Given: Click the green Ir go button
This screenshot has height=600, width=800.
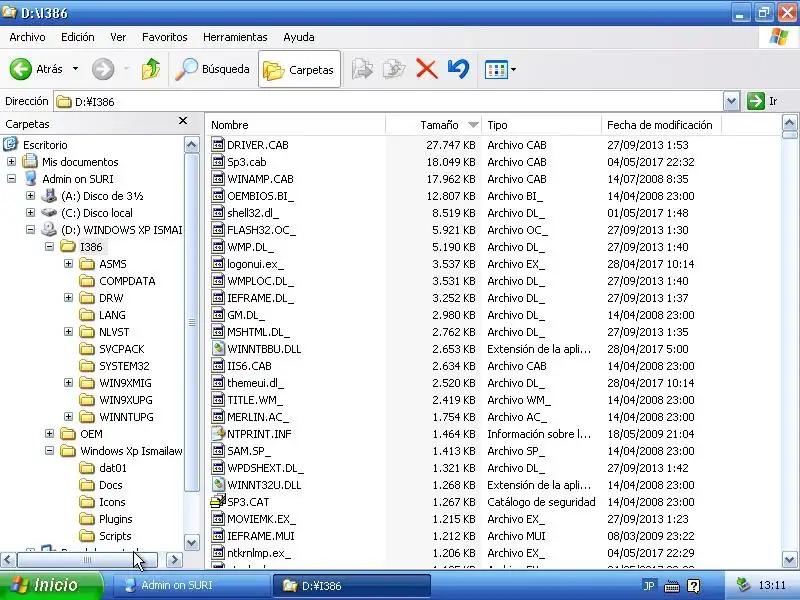Looking at the screenshot, I should click(x=762, y=101).
